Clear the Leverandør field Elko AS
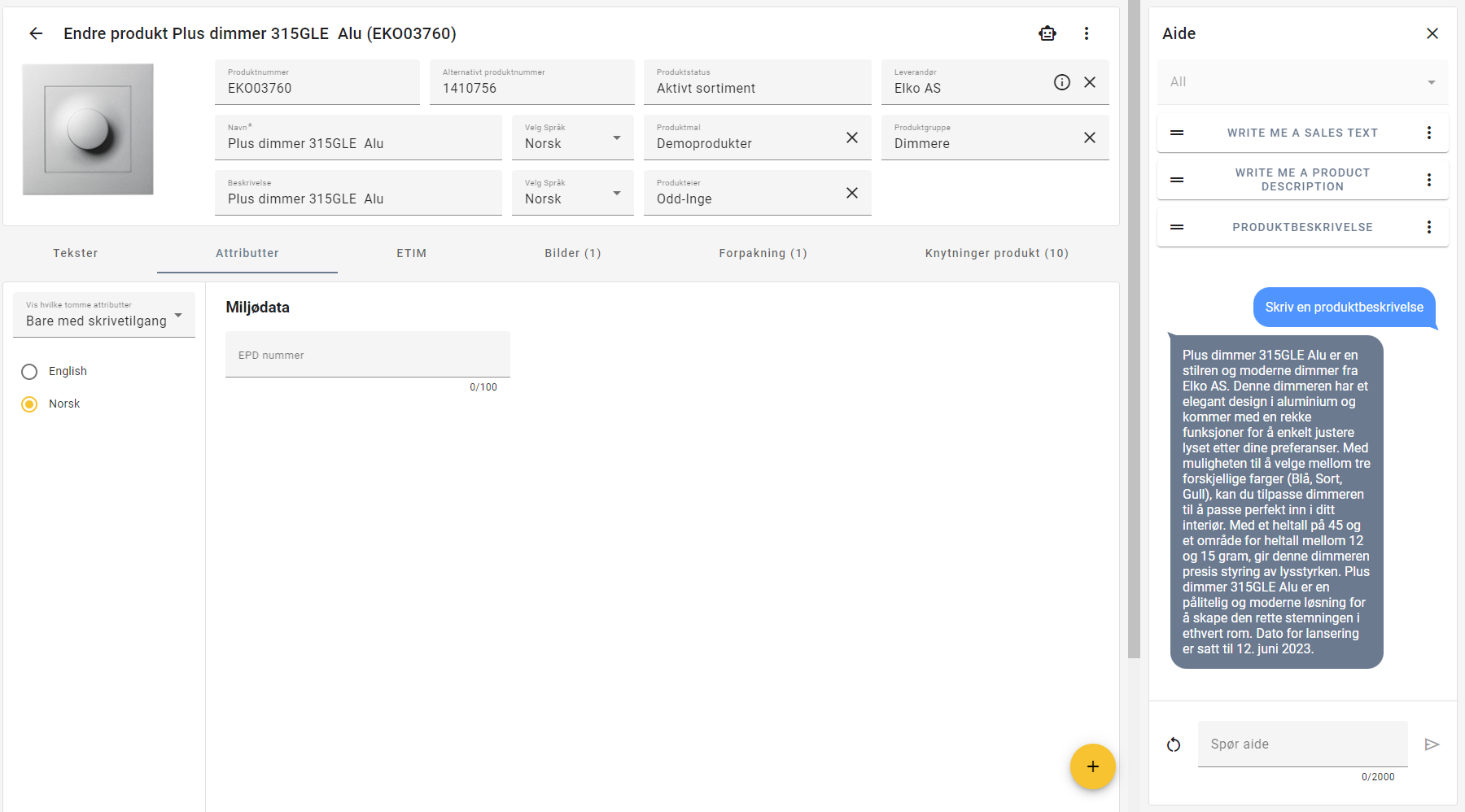1465x812 pixels. point(1090,82)
